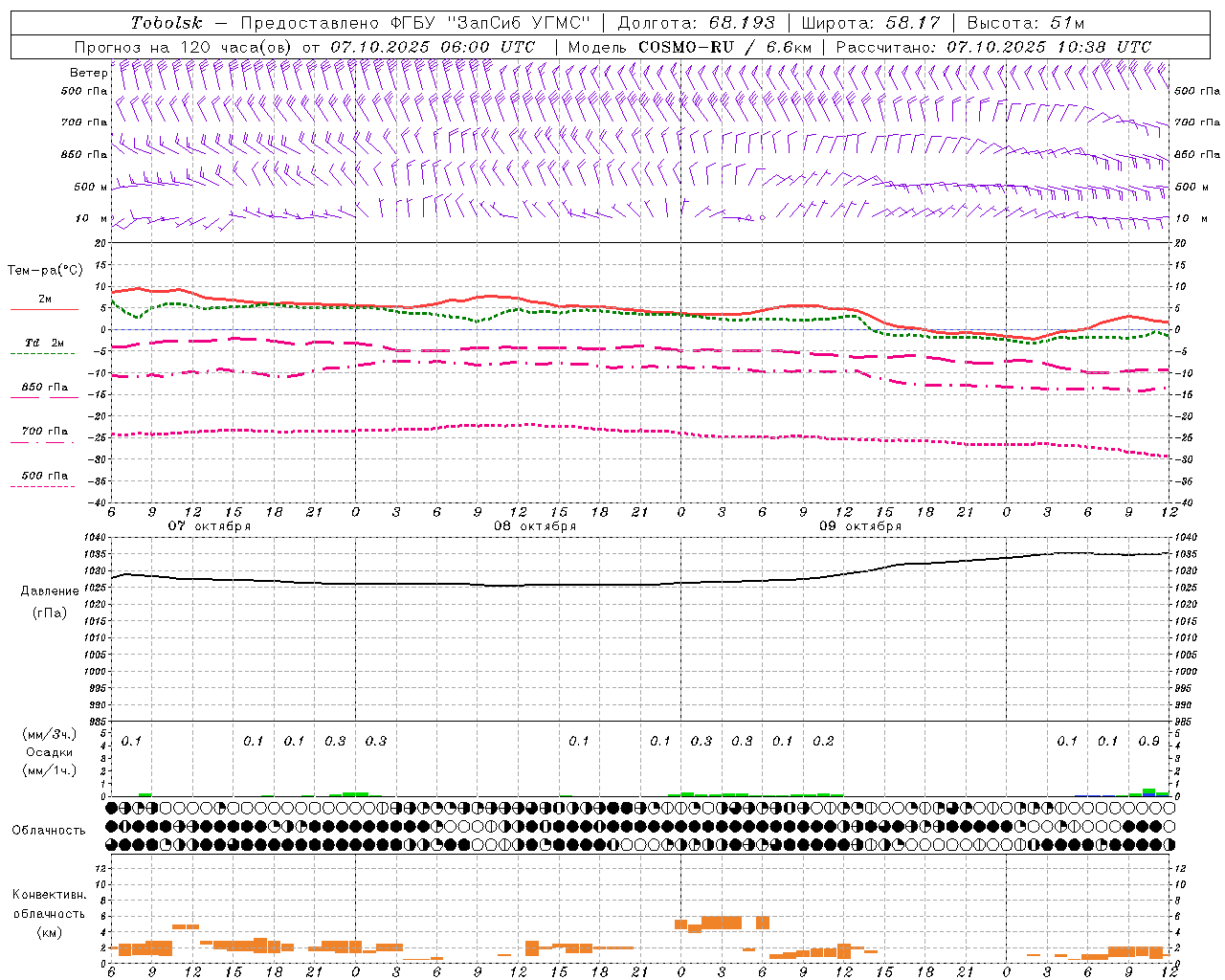Click the 'Td 2м' legend label
Viewport: 1225px width, 980px height.
click(45, 343)
